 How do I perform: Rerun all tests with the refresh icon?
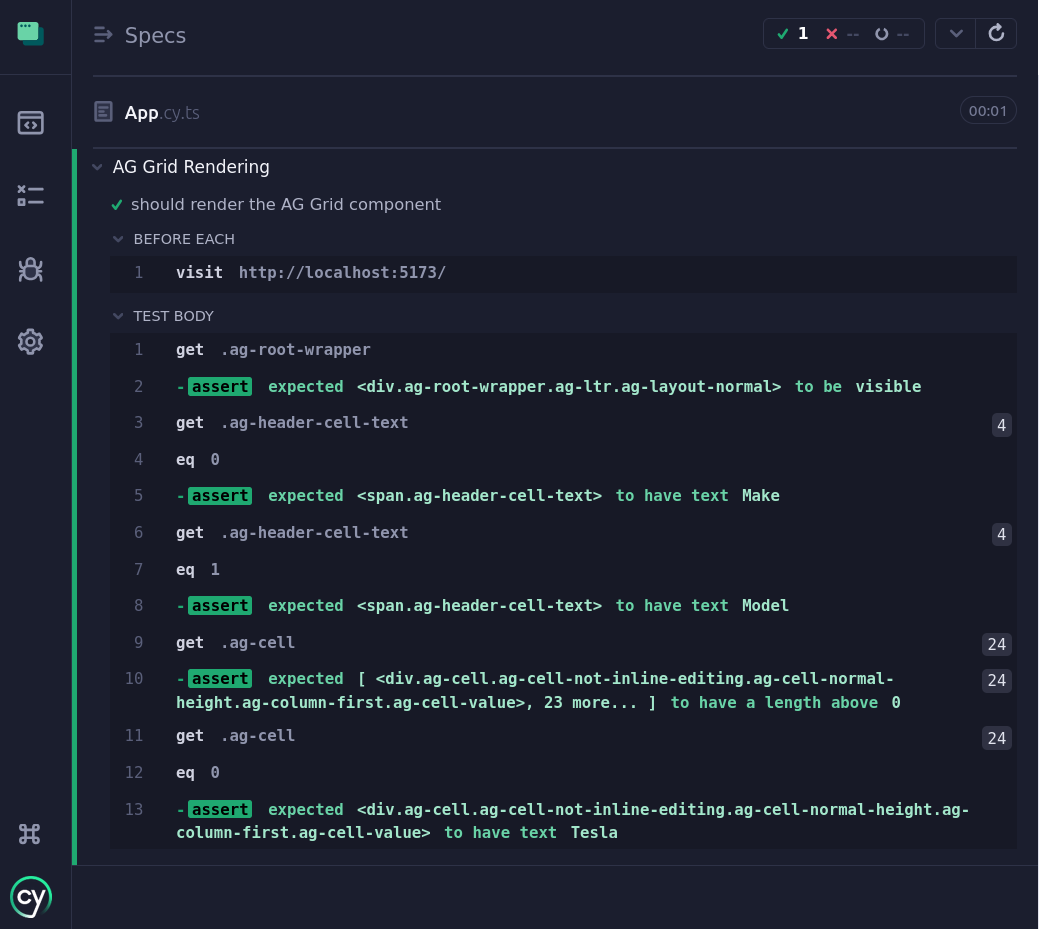click(x=996, y=33)
